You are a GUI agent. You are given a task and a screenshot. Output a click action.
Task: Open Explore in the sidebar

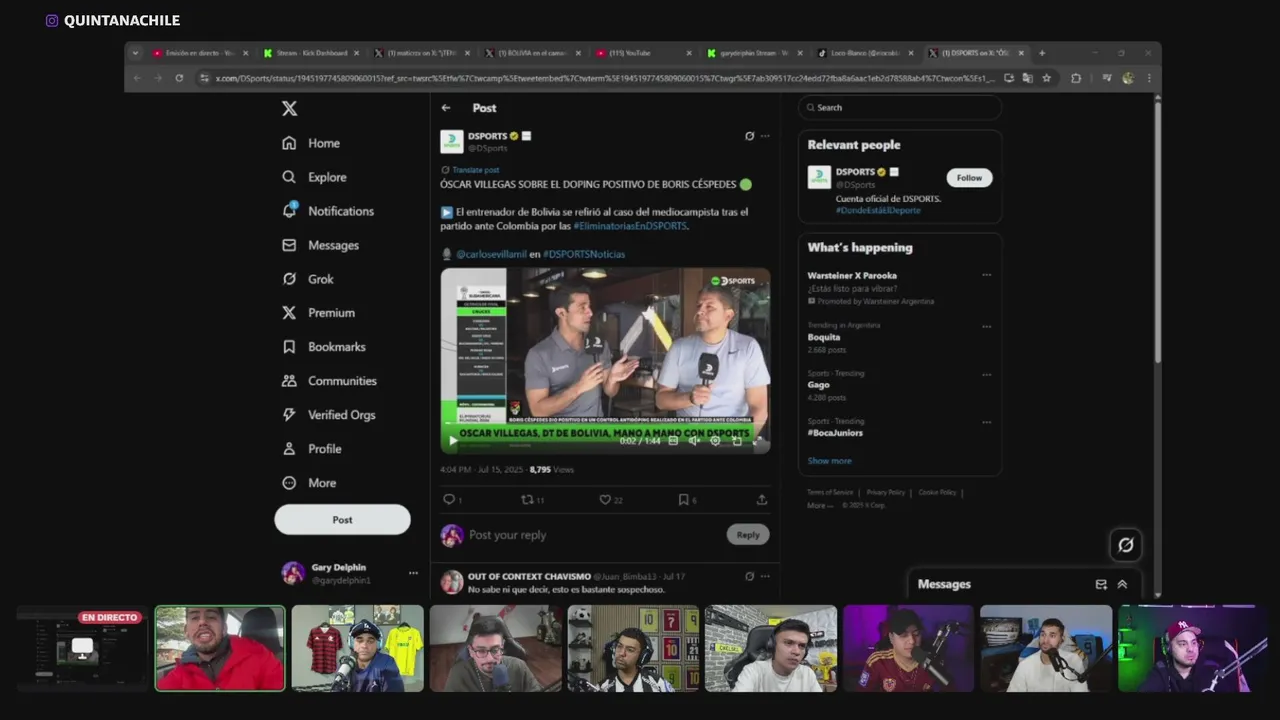point(314,177)
